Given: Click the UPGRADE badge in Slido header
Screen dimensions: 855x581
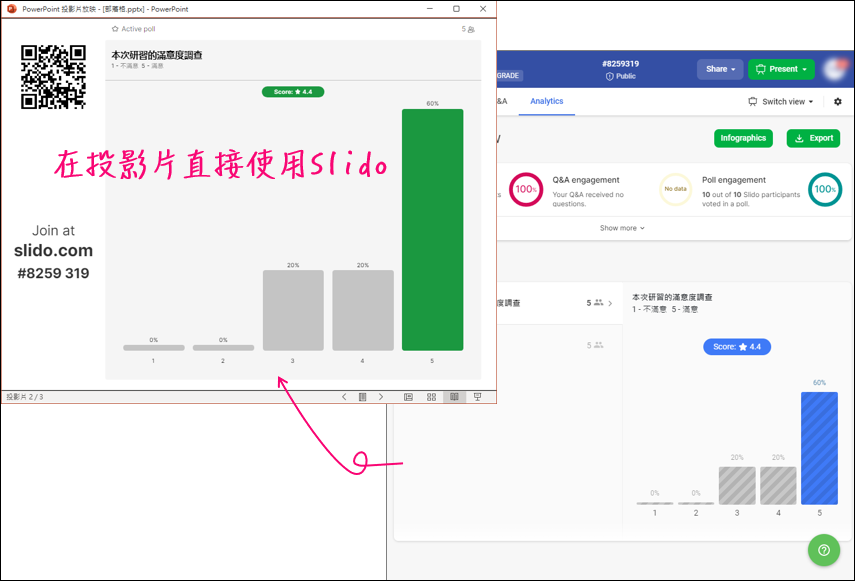Looking at the screenshot, I should [x=509, y=76].
